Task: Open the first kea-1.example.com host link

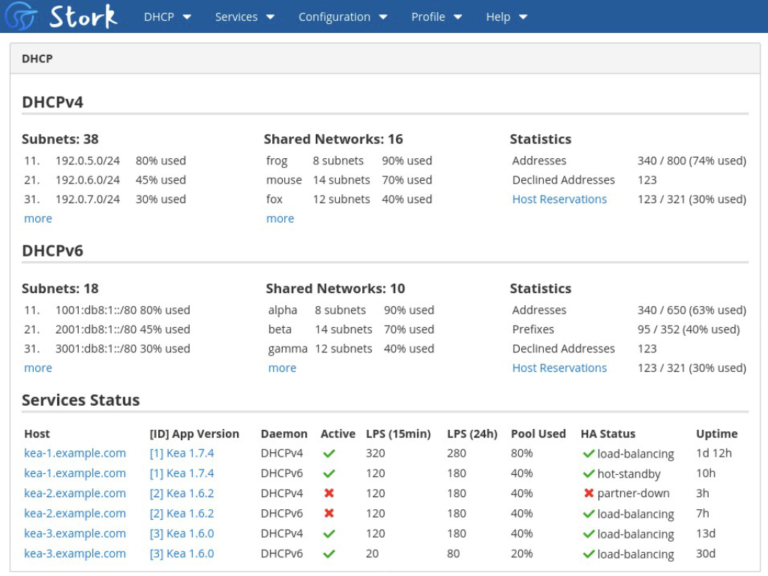Action: click(x=75, y=453)
